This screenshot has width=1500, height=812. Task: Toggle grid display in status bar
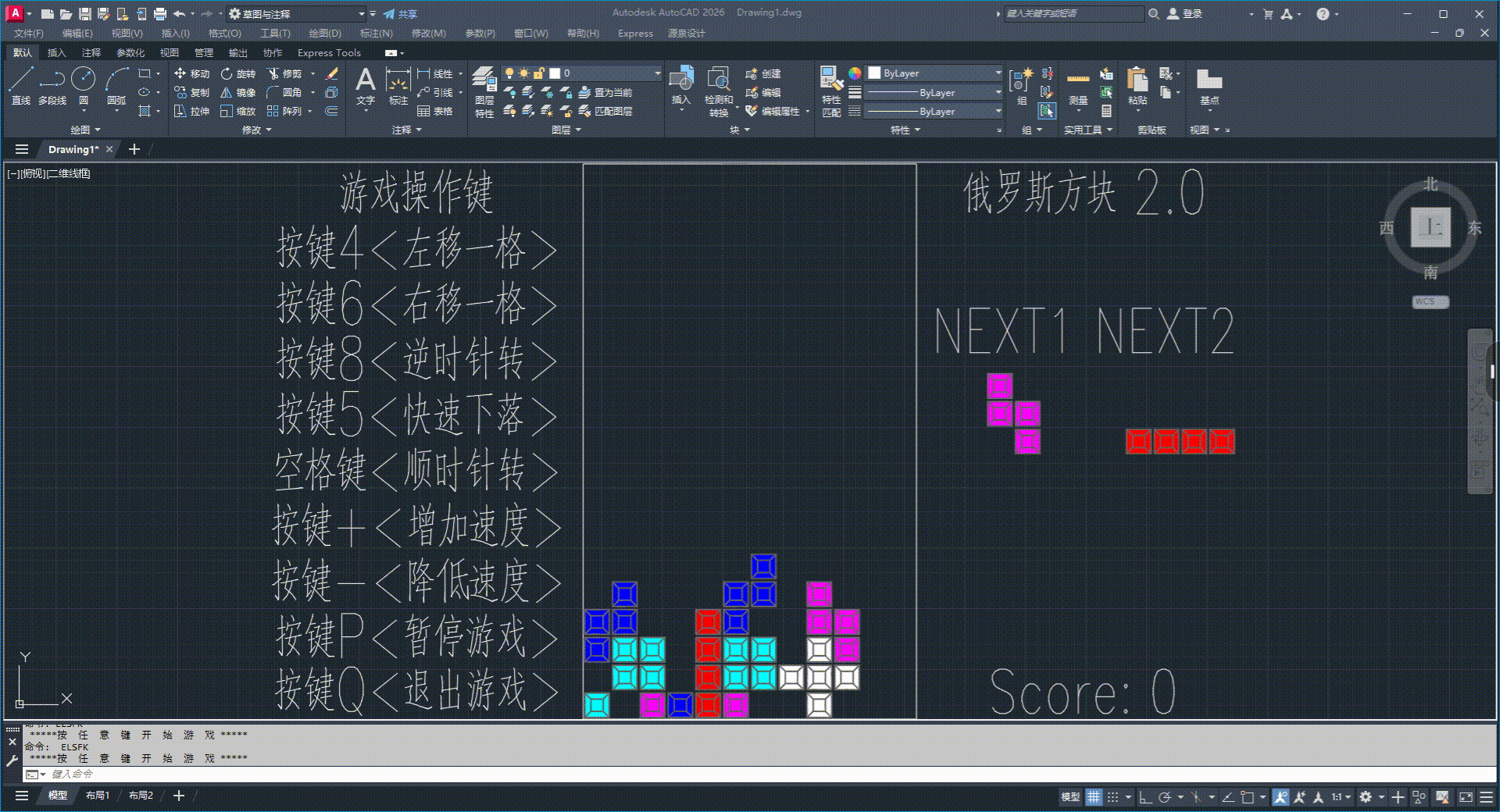pos(1094,797)
